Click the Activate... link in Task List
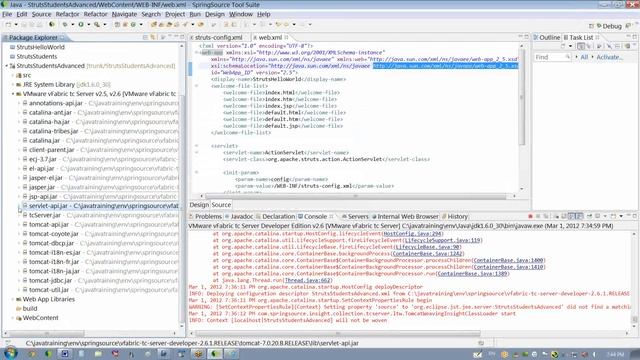Screen dimensions: 640x360 coord(609,57)
